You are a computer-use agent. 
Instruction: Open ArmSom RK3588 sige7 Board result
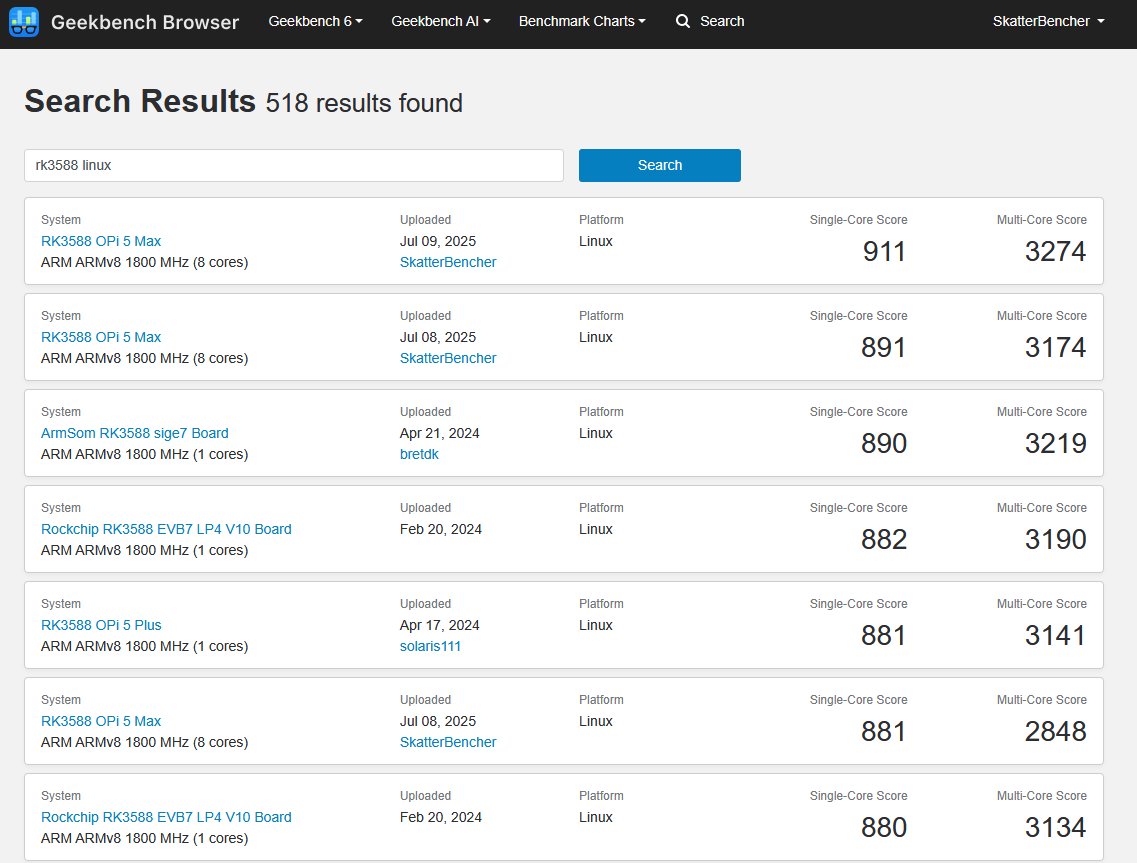(134, 433)
